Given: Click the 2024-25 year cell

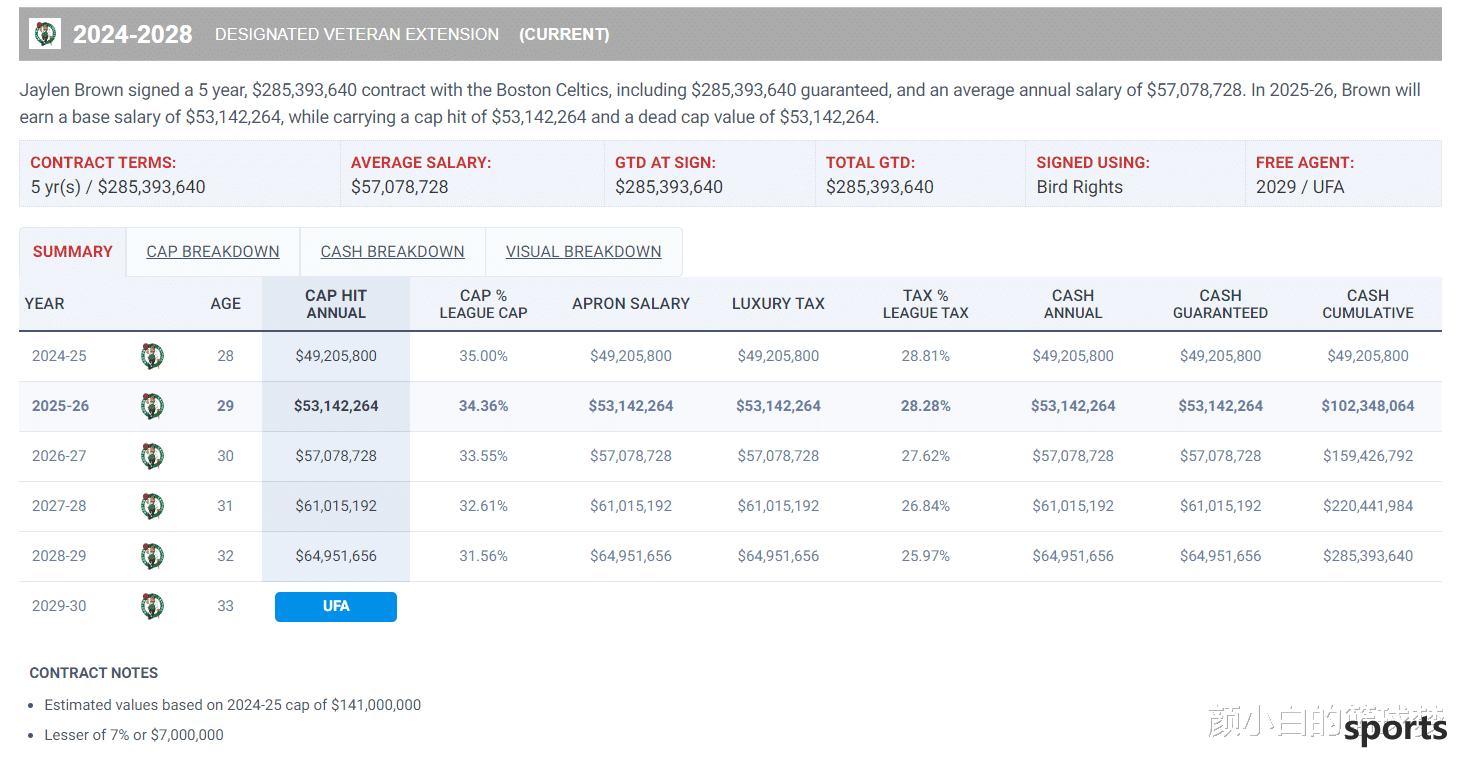Looking at the screenshot, I should [59, 356].
